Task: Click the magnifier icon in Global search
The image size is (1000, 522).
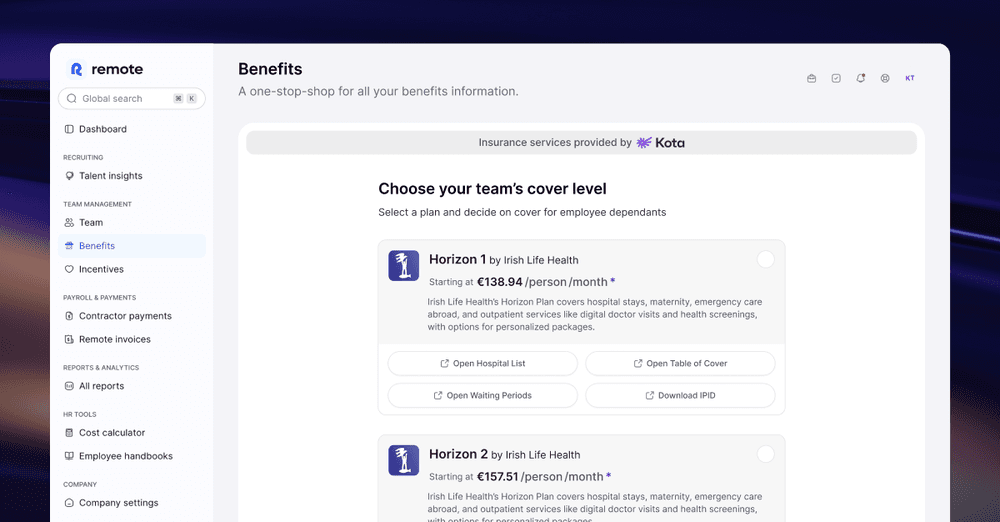Action: pyautogui.click(x=71, y=98)
